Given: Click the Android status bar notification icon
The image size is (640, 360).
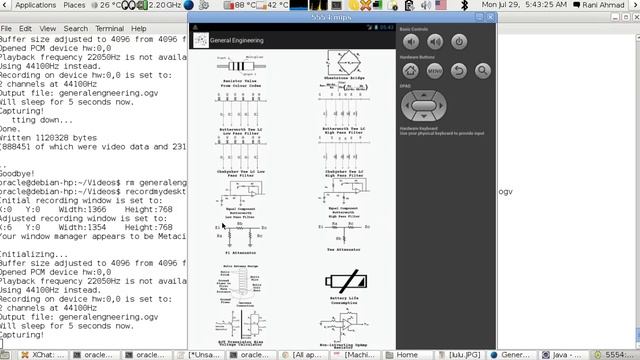Looking at the screenshot, I should tap(195, 27).
